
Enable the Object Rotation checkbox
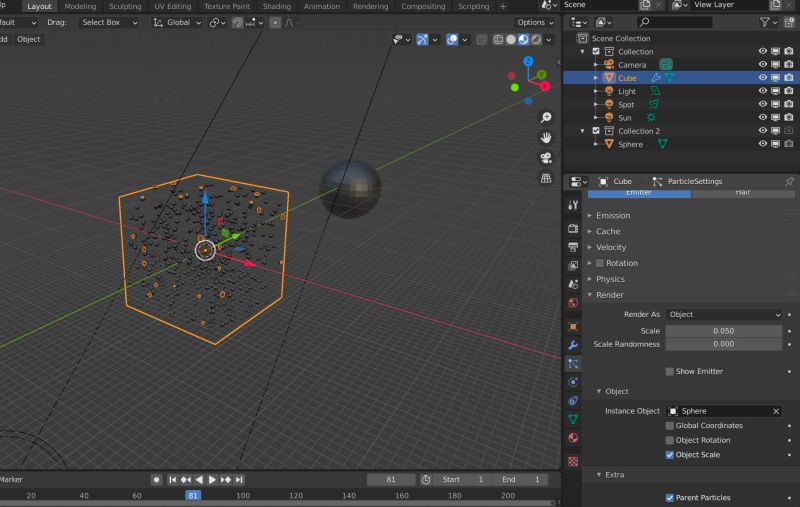(669, 440)
